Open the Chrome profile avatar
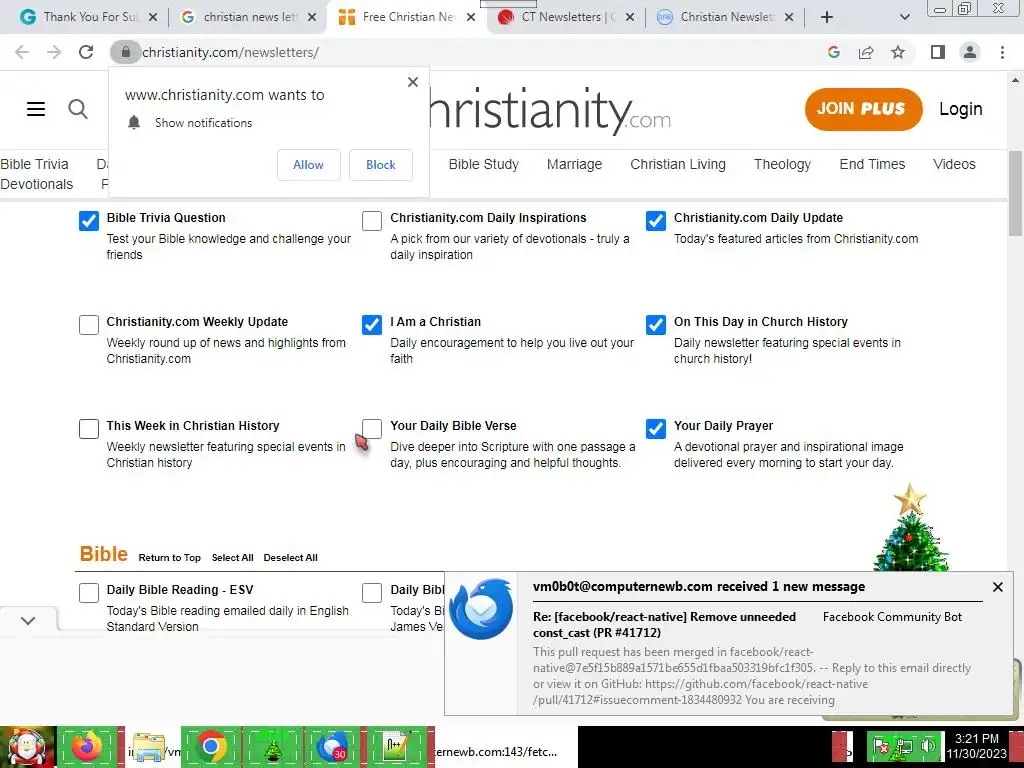 point(970,52)
